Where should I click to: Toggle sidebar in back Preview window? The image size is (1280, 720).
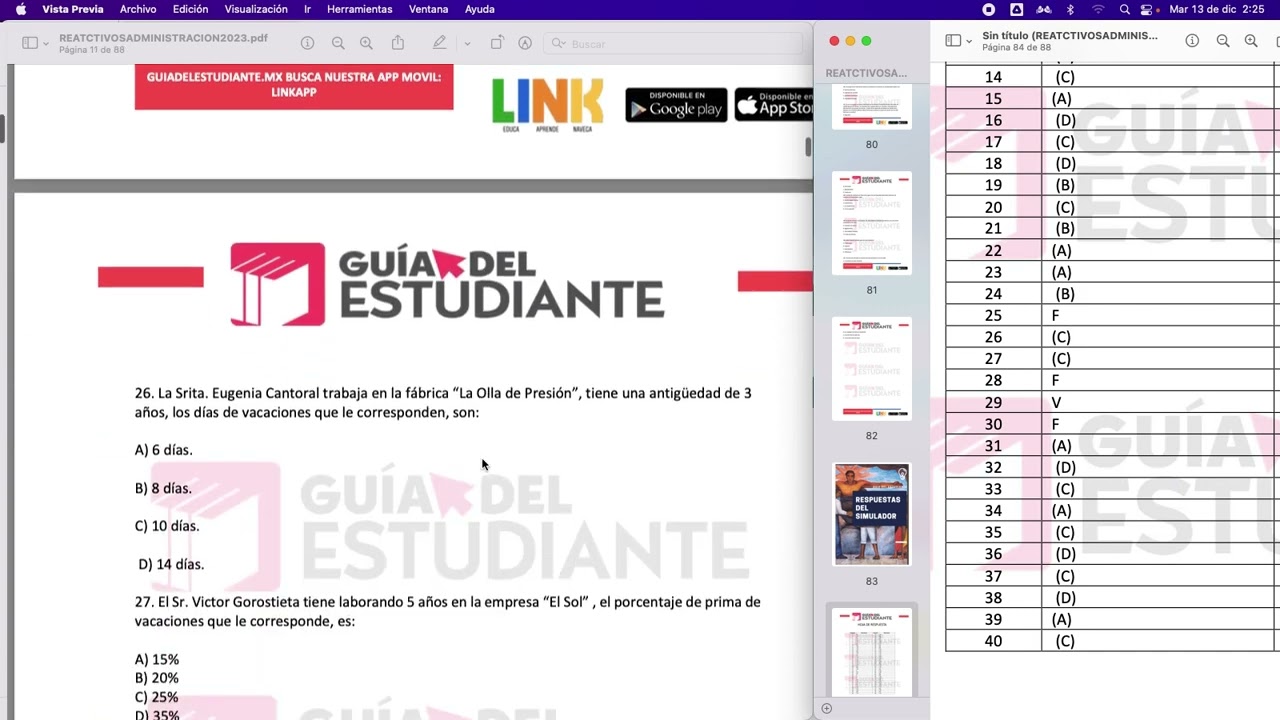(30, 43)
